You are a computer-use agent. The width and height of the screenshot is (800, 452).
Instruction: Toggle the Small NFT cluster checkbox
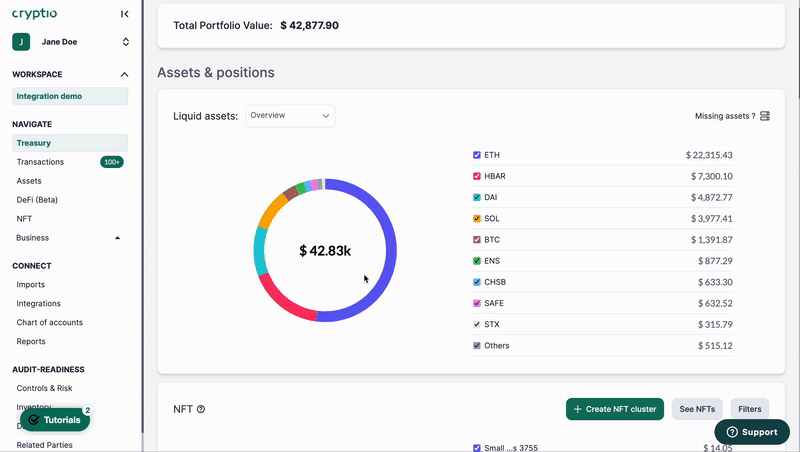point(477,447)
